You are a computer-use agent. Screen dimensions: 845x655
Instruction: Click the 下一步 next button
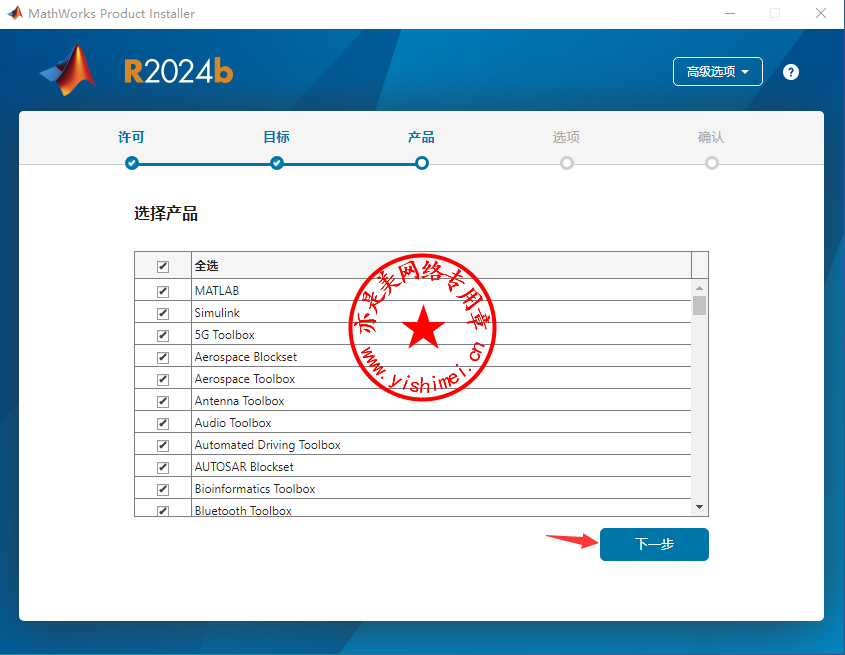click(x=654, y=544)
